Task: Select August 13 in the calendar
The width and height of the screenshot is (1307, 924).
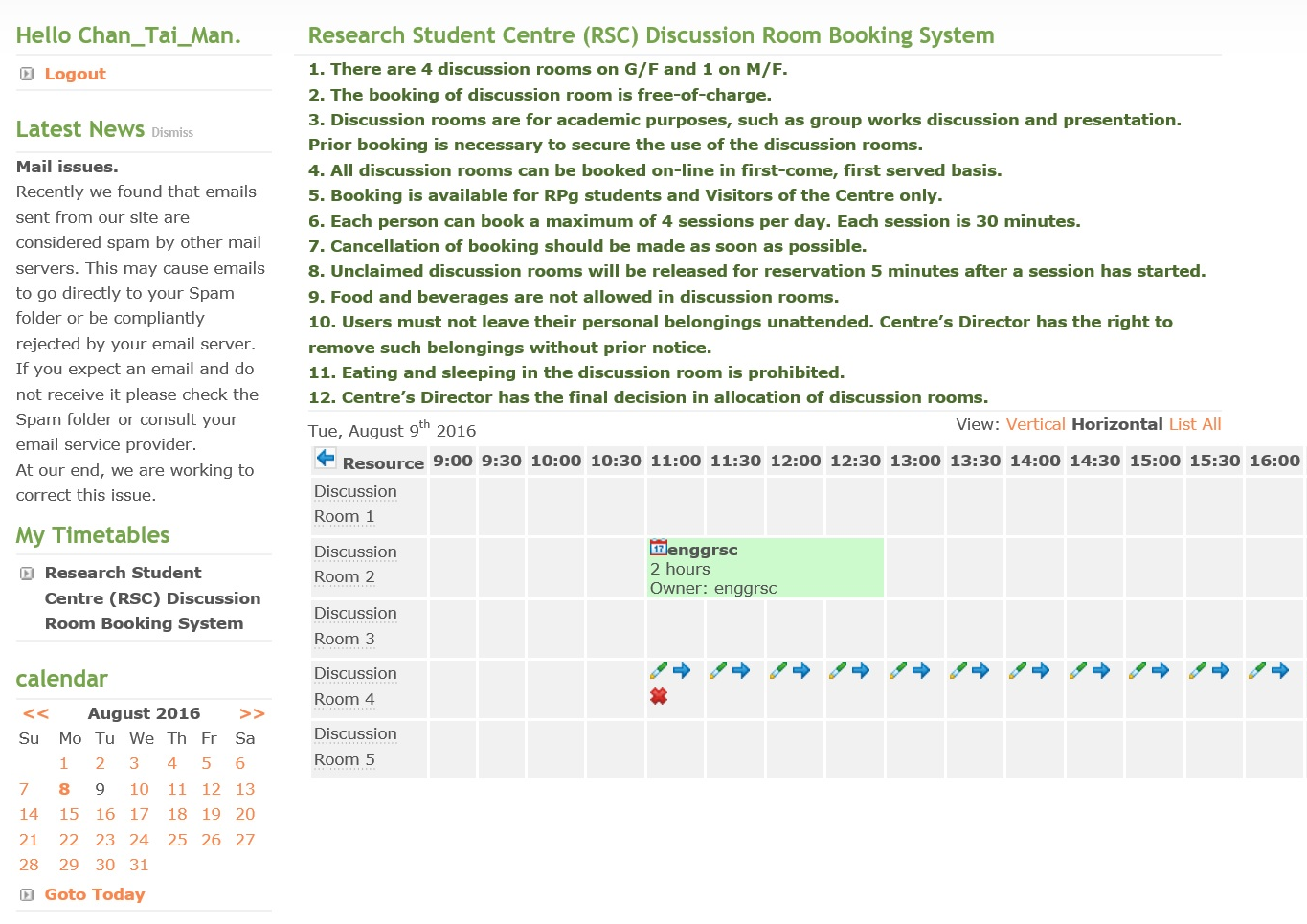Action: 245,789
